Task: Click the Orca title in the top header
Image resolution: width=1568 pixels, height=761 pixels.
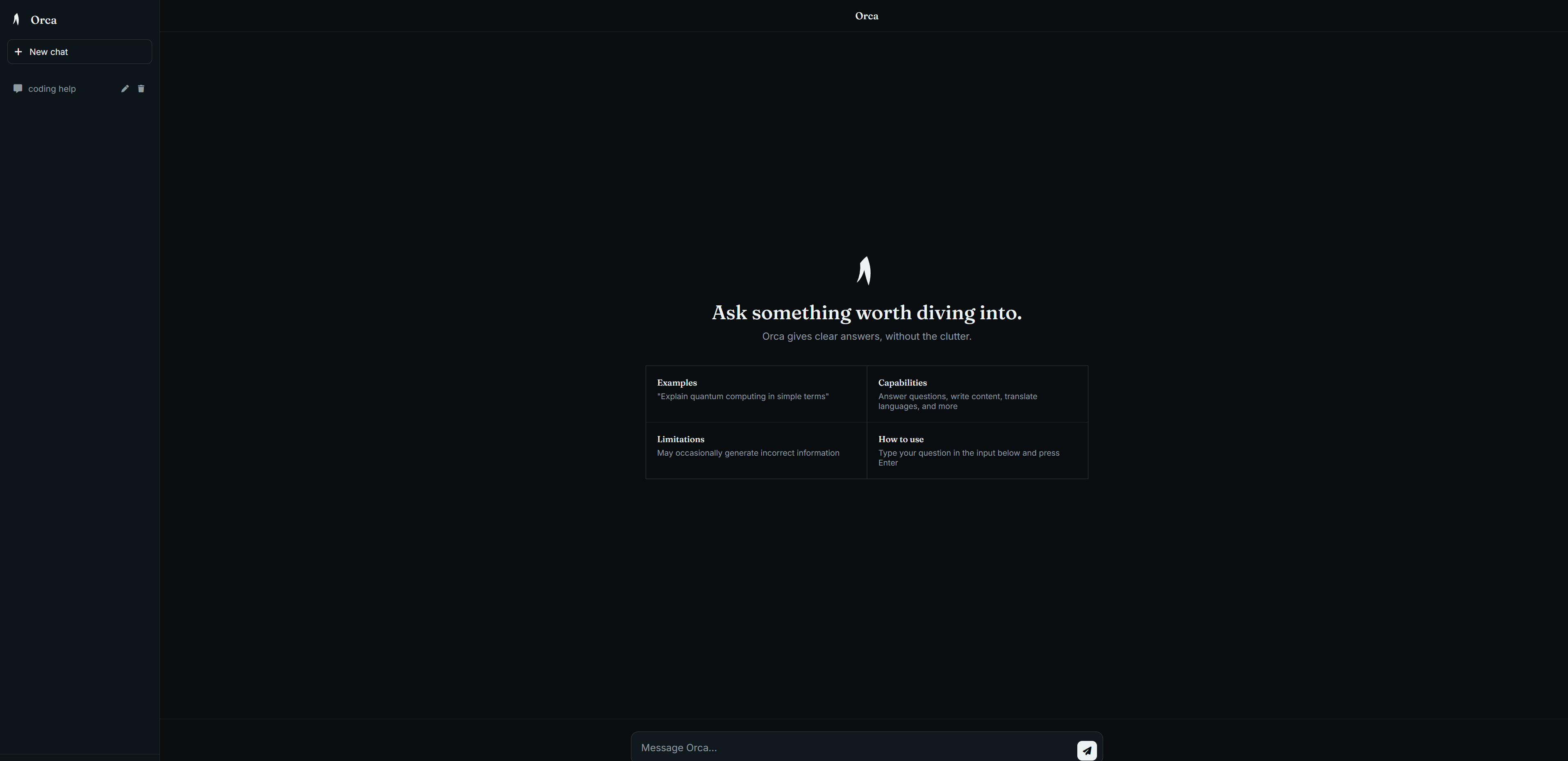Action: pyautogui.click(x=867, y=16)
